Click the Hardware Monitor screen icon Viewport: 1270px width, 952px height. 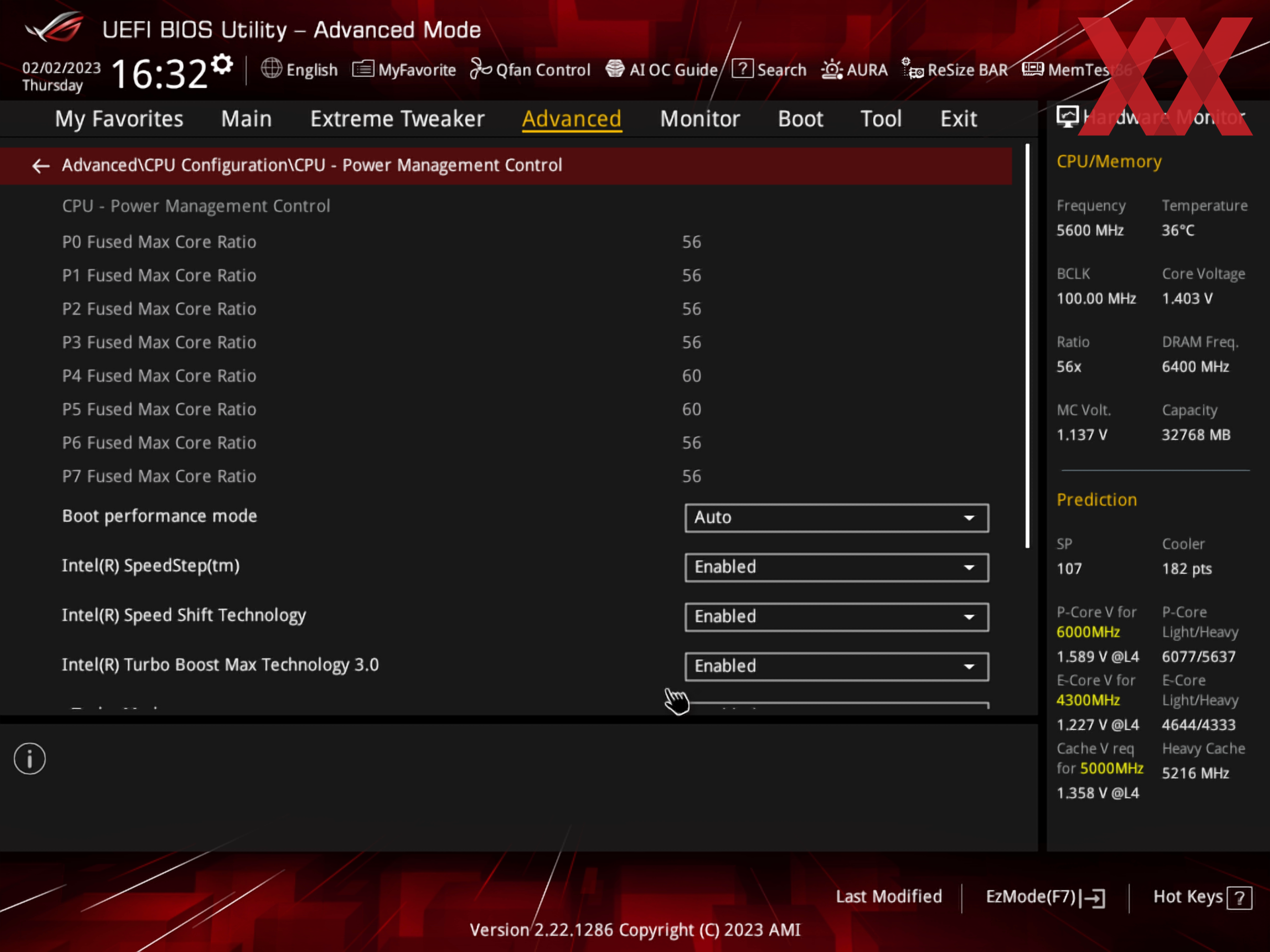1067,117
